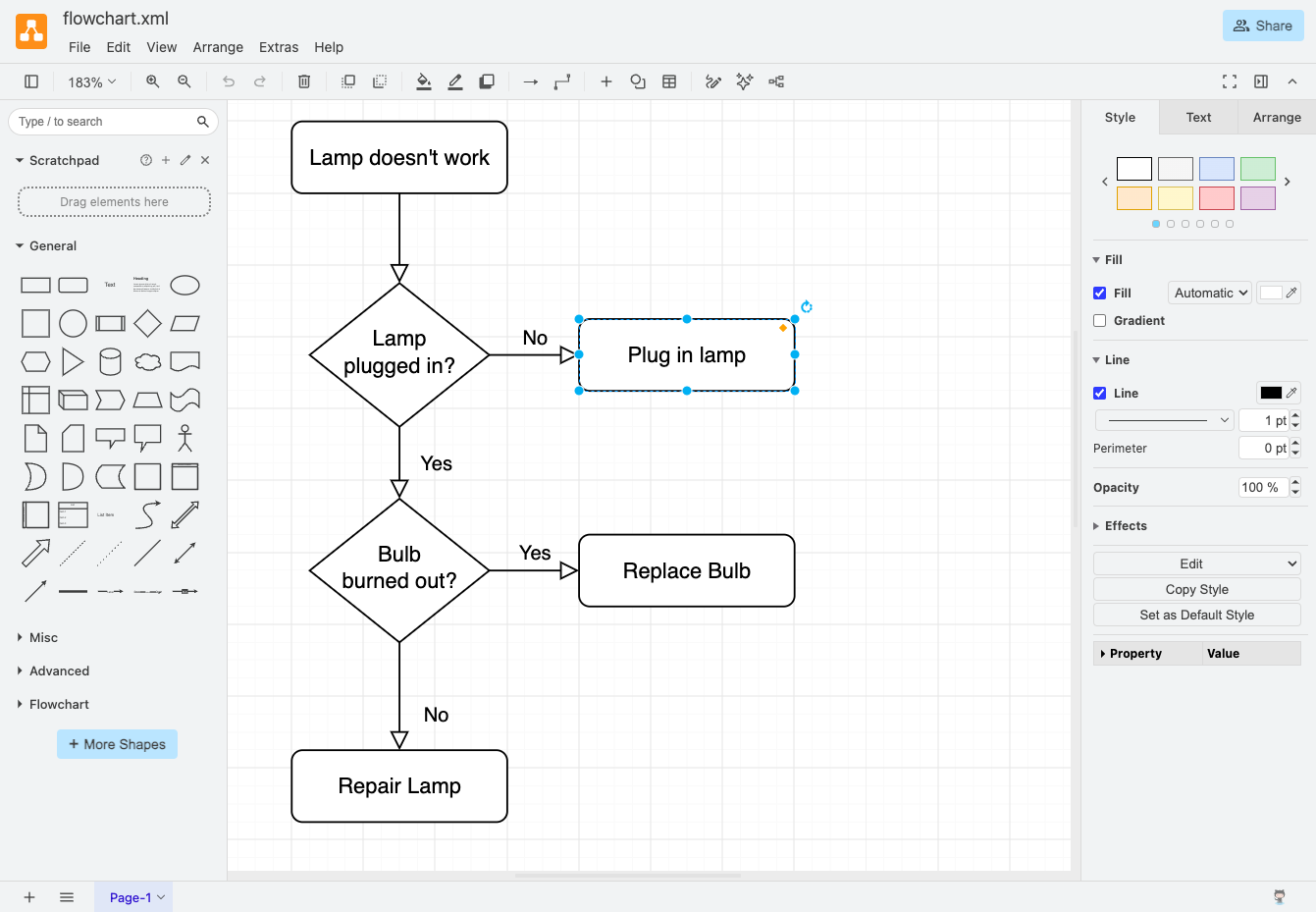Screen dimensions: 1316x912
Task: Enter fullscreen mode
Action: click(x=1230, y=81)
